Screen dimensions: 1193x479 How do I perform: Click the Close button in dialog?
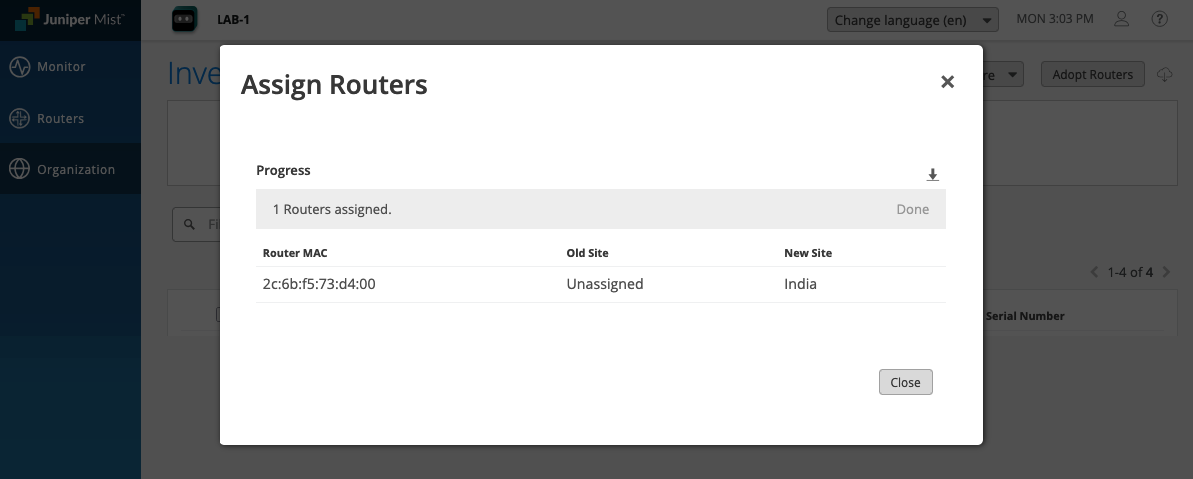pyautogui.click(x=905, y=382)
